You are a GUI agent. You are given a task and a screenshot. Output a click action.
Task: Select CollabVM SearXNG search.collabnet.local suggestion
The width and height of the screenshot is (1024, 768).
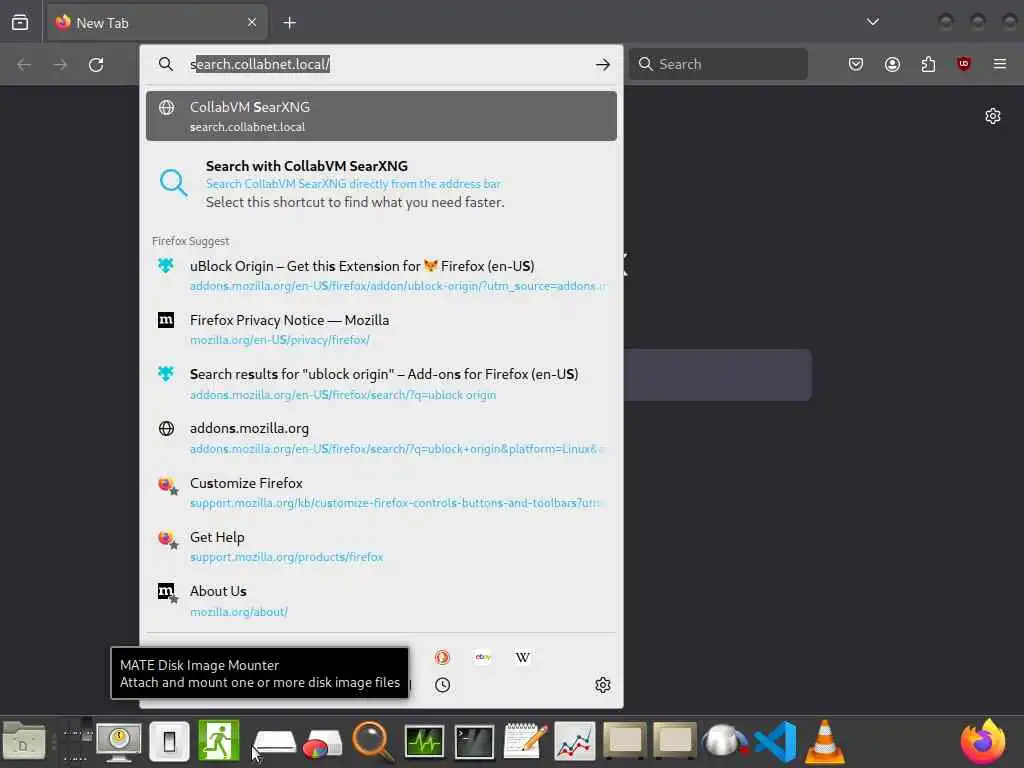coord(381,116)
